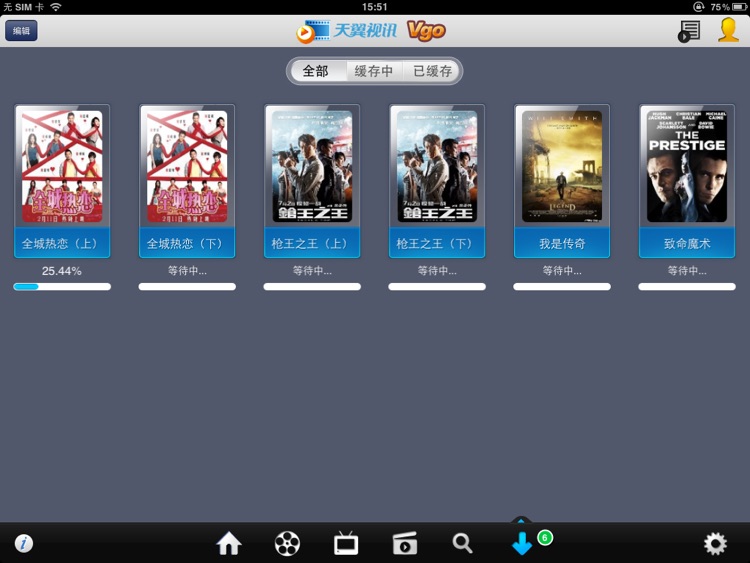Open the film reel movies icon
Screen dimensions: 750x563
point(287,543)
